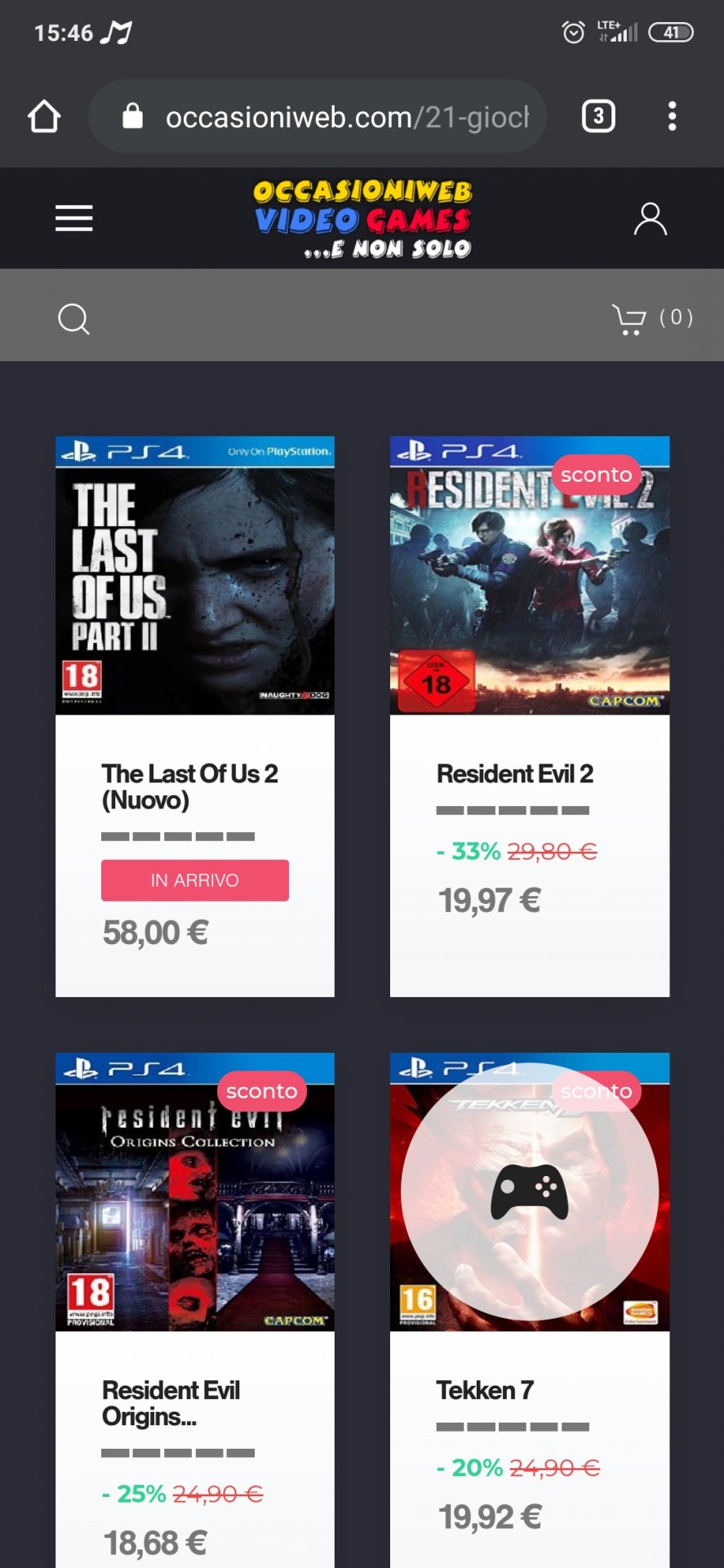This screenshot has width=724, height=1568.
Task: Open the browser three-dot overflow menu
Action: click(x=672, y=116)
